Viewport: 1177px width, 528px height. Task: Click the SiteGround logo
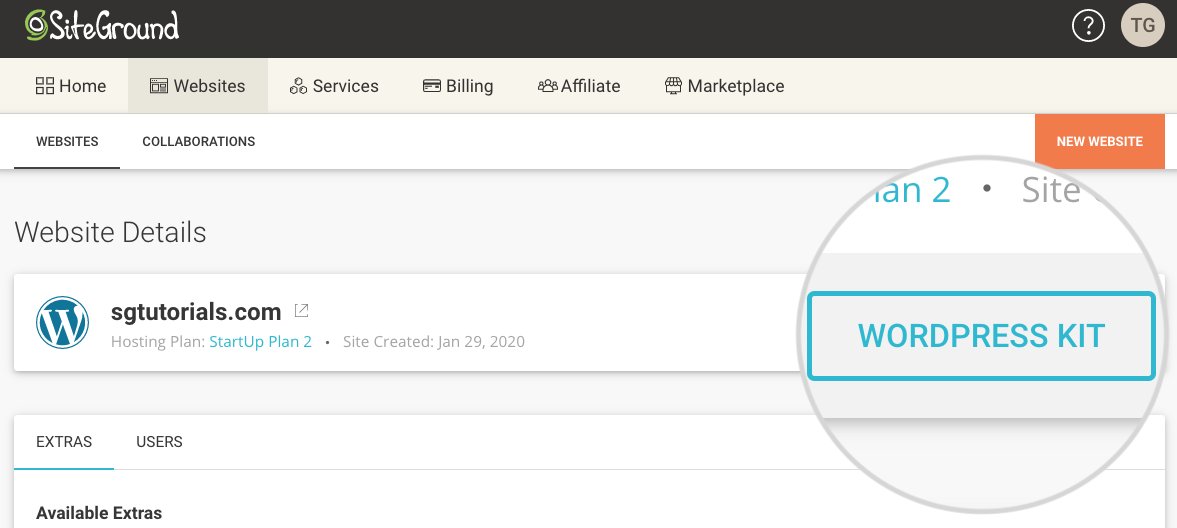pyautogui.click(x=102, y=26)
